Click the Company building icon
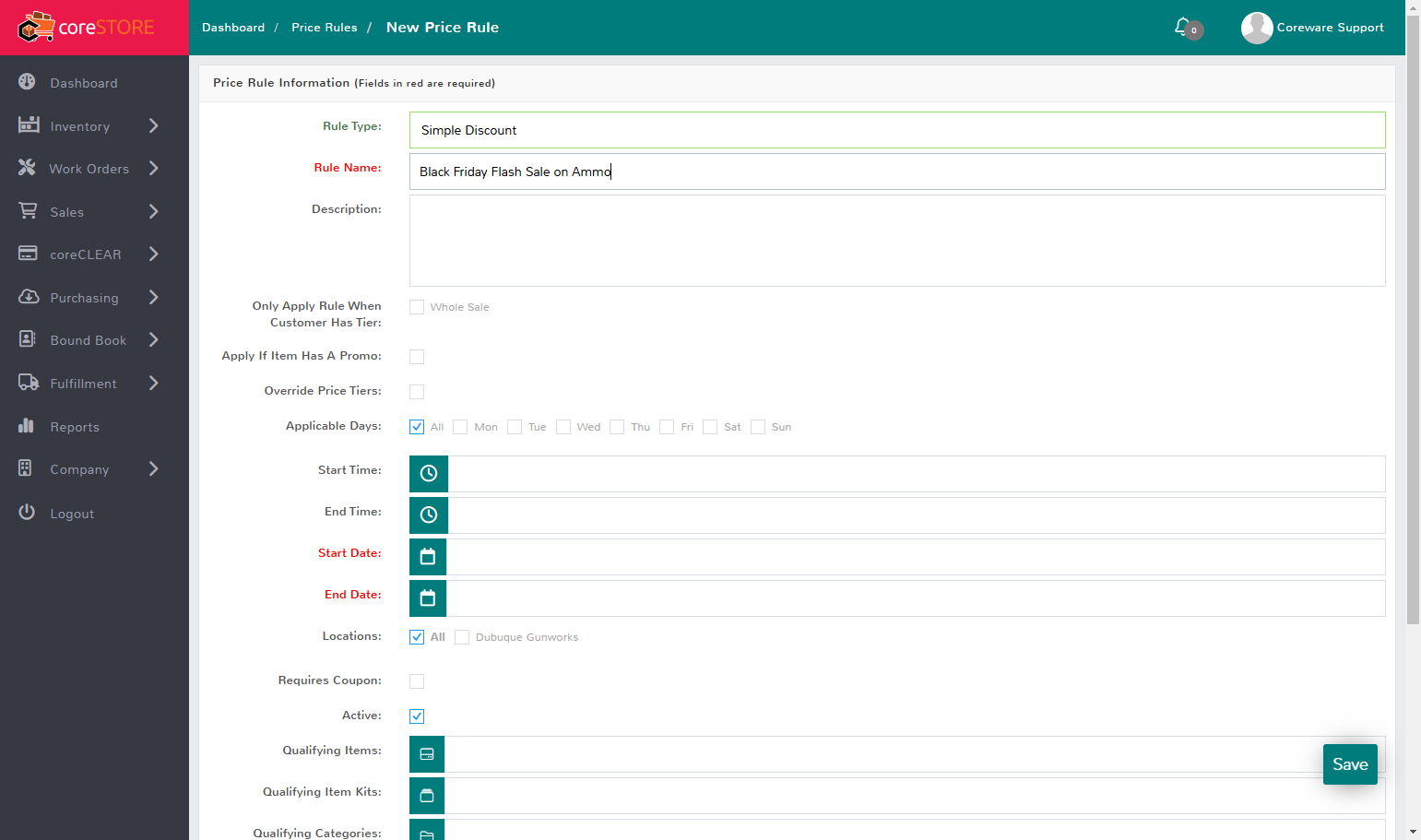This screenshot has height=840, width=1421. point(26,468)
